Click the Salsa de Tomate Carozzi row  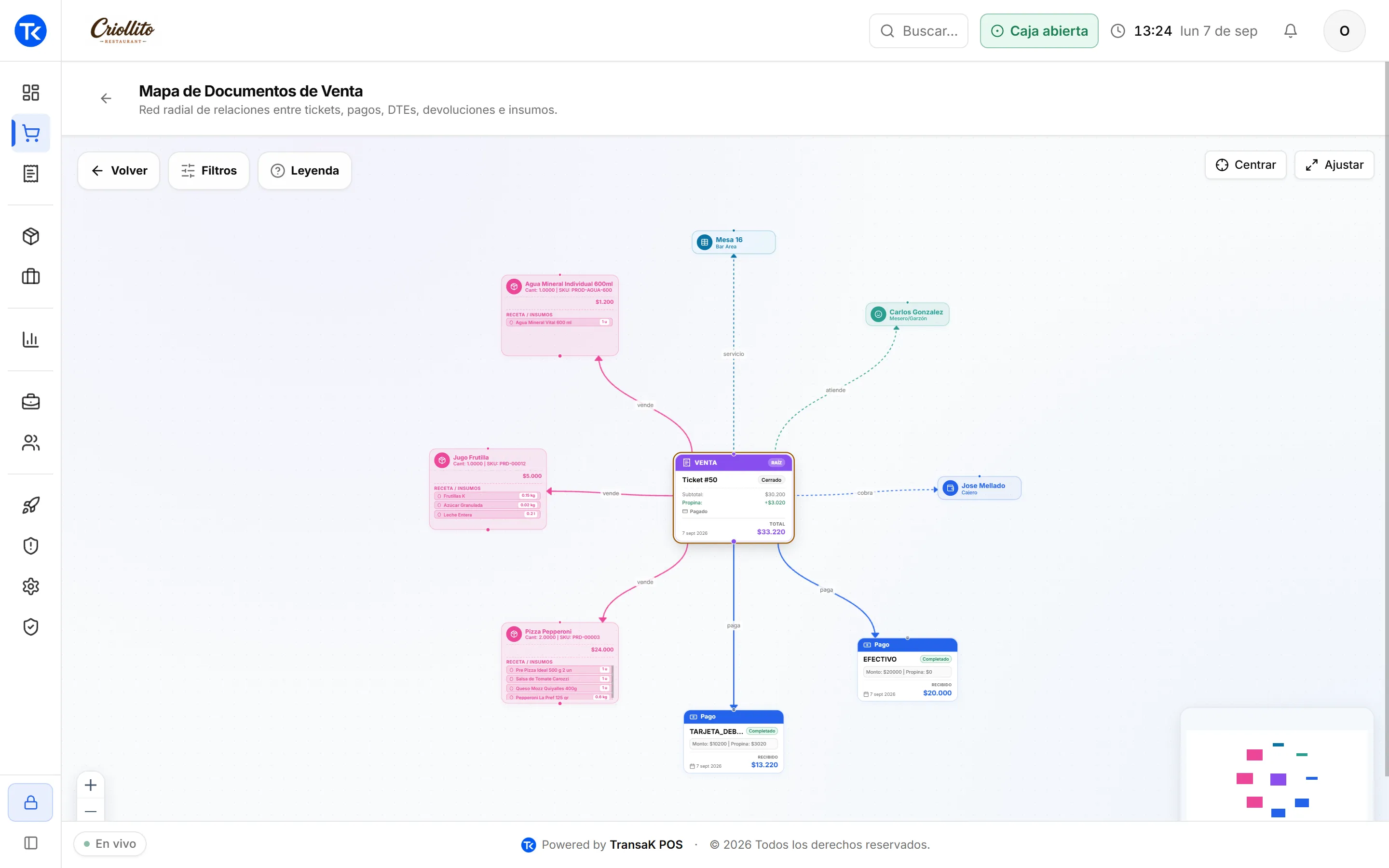559,678
